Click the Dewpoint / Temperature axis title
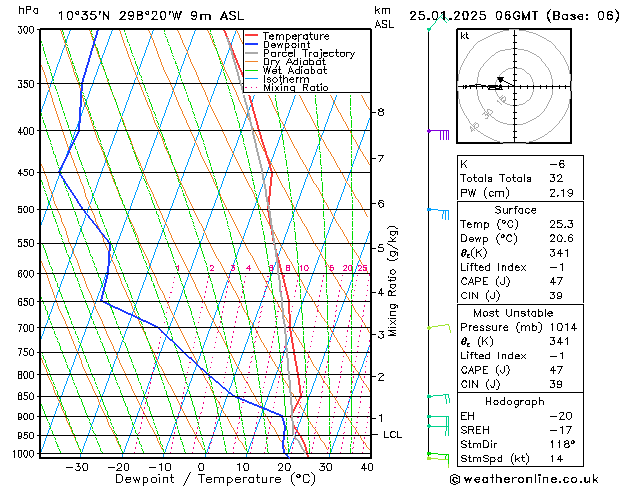629x486 pixels. pos(215,479)
